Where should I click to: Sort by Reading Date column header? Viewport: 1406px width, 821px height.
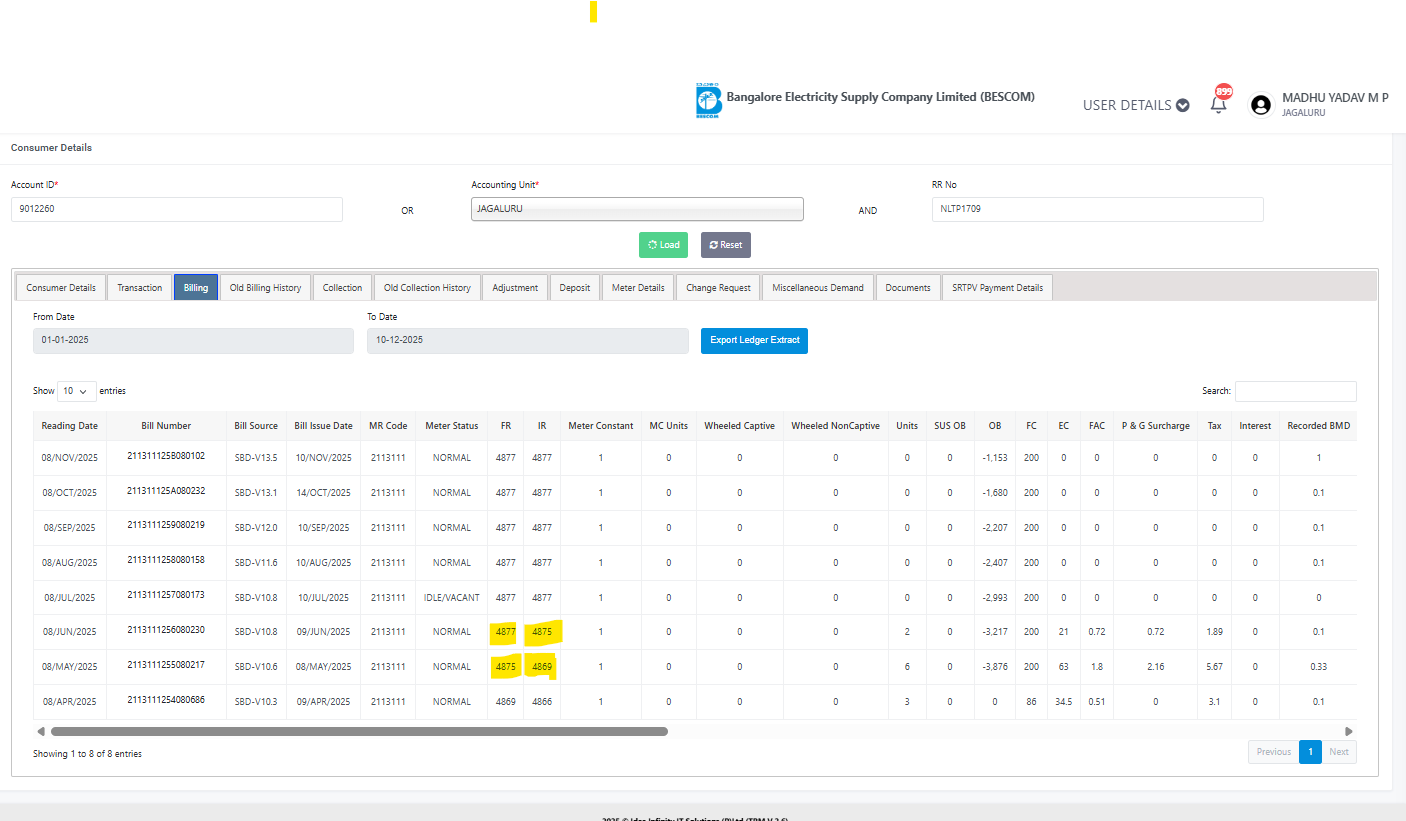pyautogui.click(x=70, y=426)
